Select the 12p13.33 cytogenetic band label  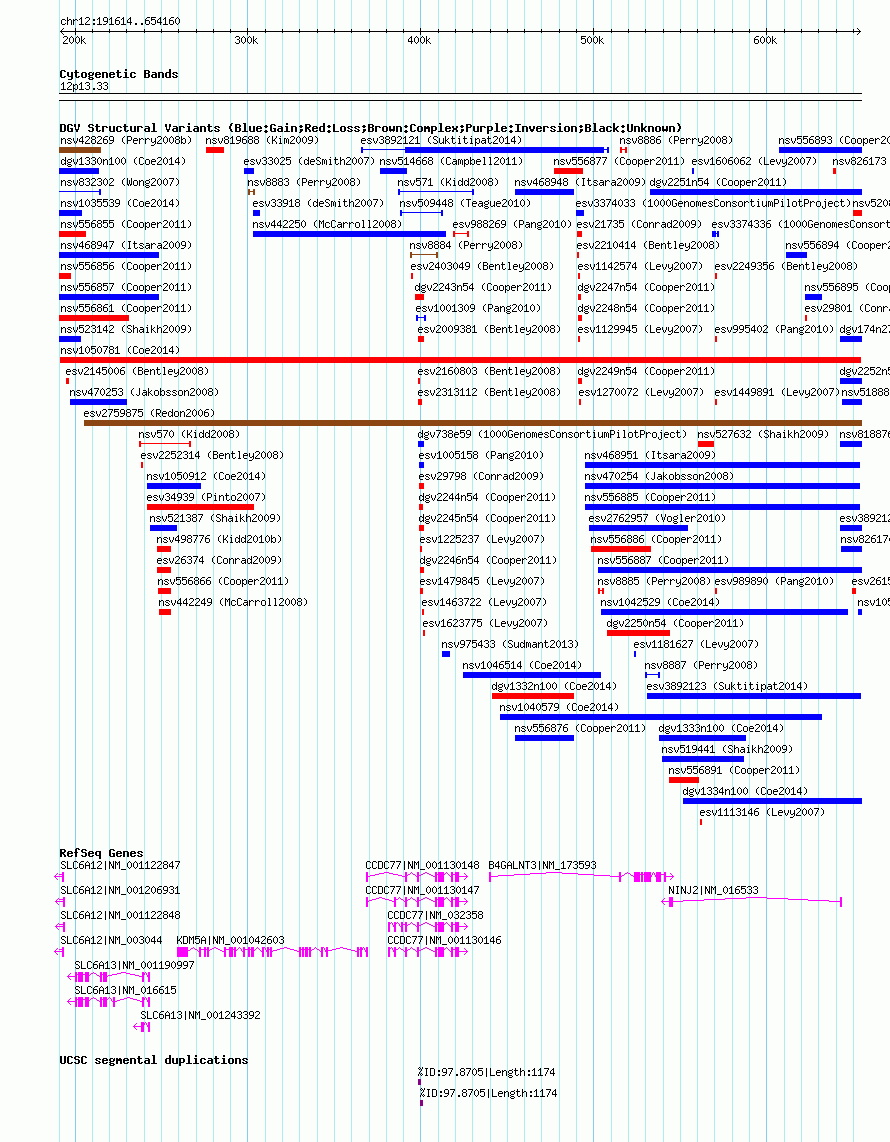coord(84,86)
